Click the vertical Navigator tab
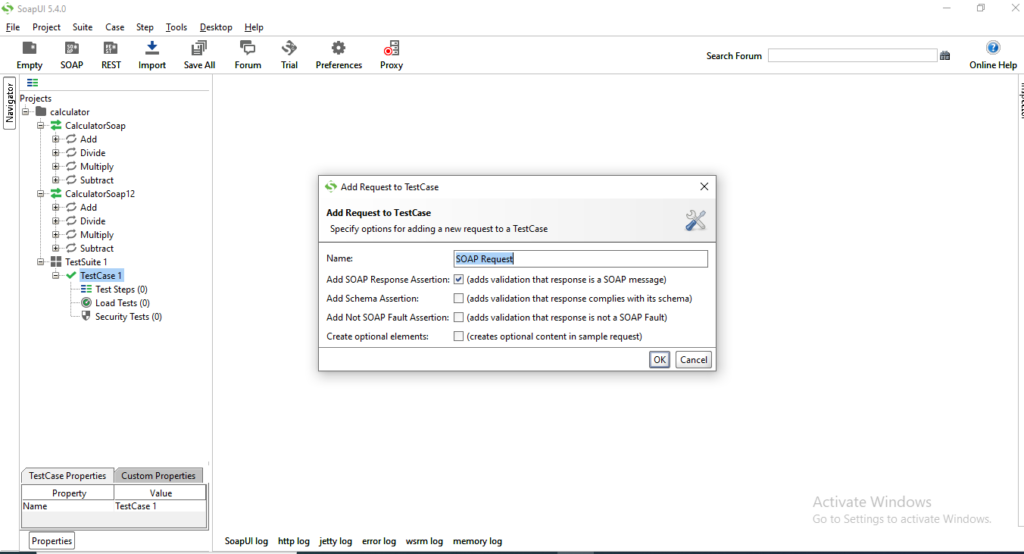Image resolution: width=1024 pixels, height=554 pixels. 10,103
